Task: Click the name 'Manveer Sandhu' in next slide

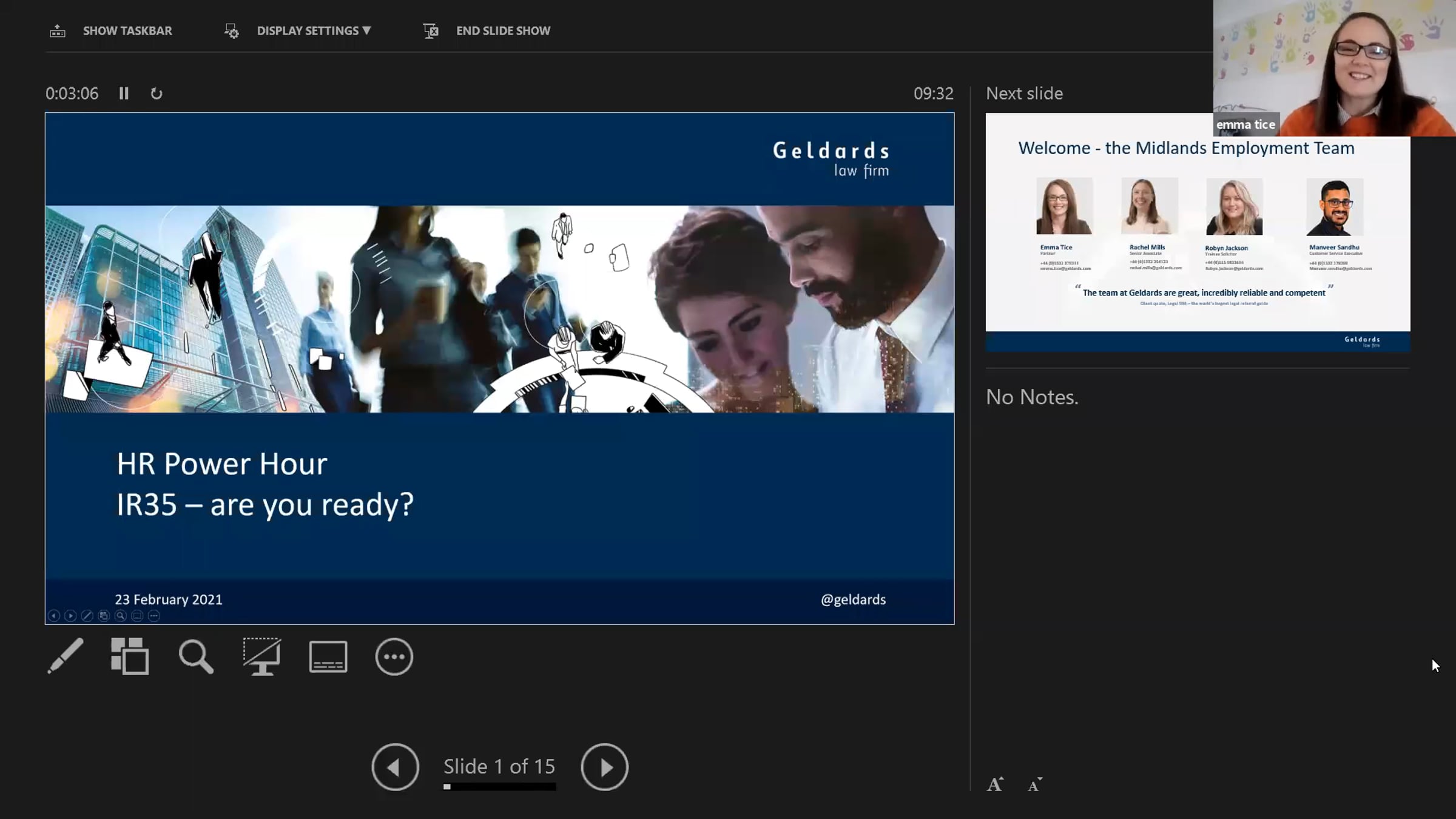Action: [1334, 248]
